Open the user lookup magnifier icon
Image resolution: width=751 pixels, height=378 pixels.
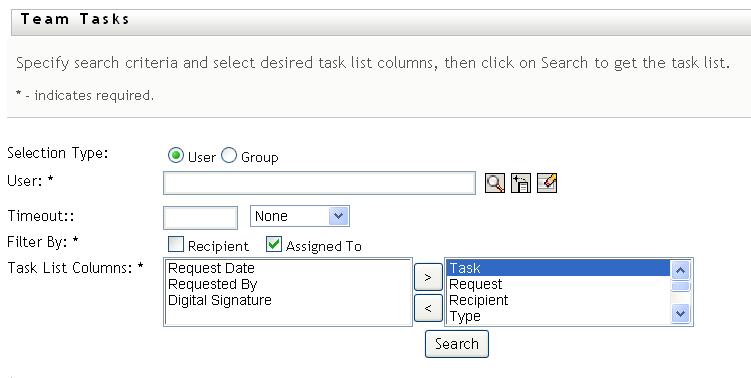tap(495, 183)
